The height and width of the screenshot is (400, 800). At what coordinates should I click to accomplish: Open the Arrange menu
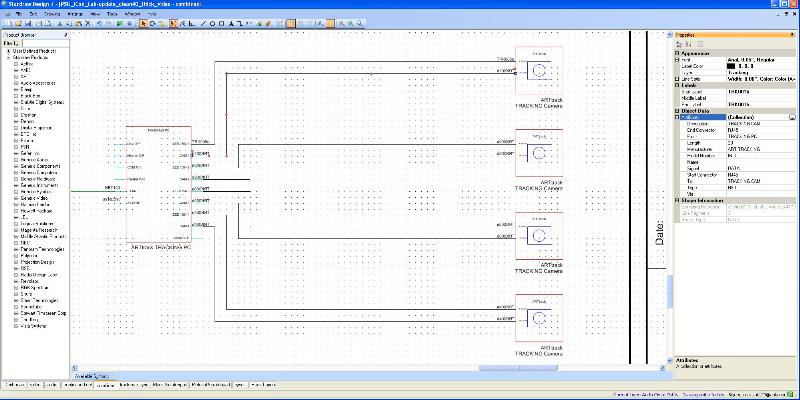(x=74, y=14)
